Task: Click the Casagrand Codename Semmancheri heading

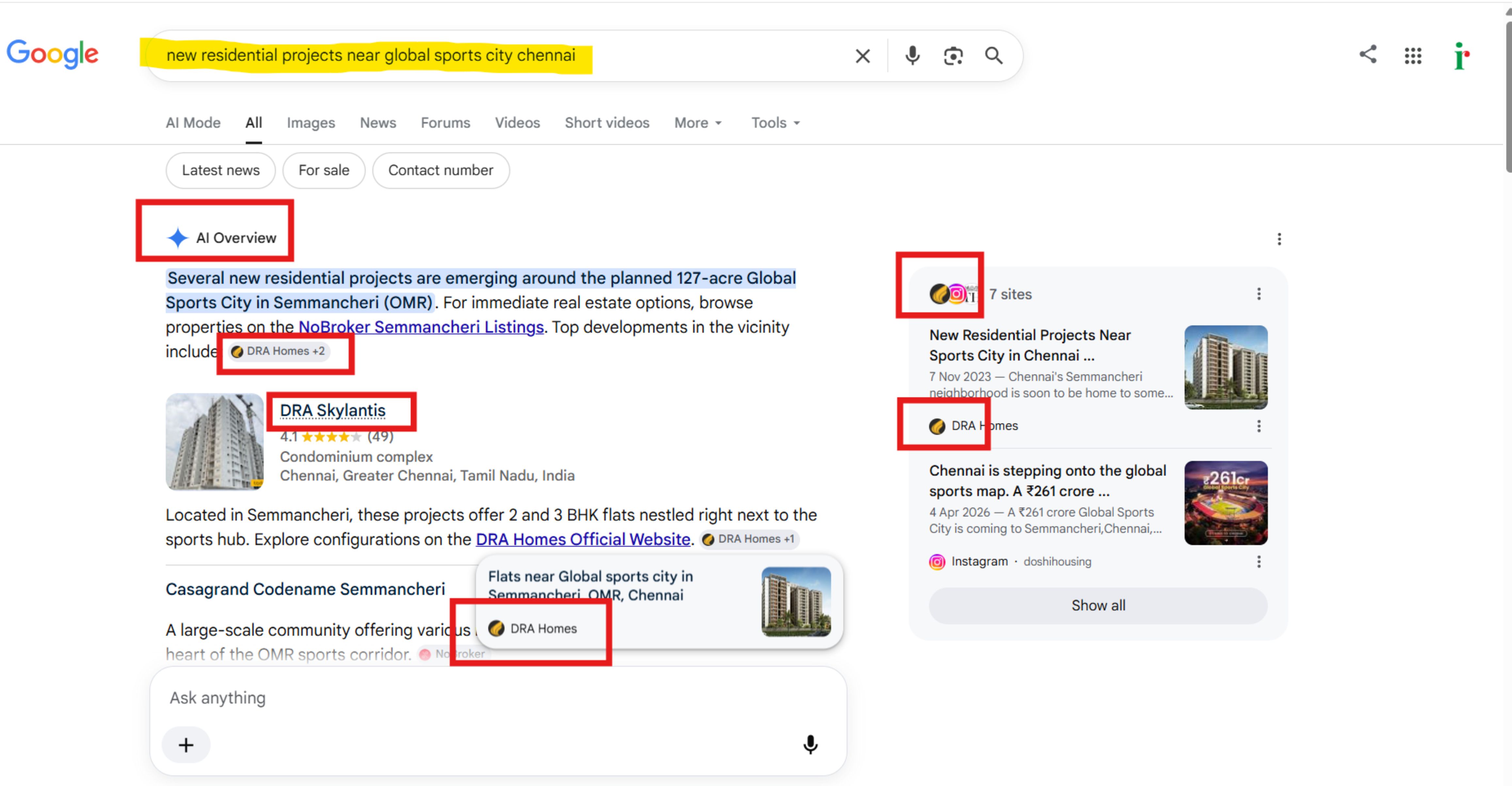Action: tap(305, 589)
